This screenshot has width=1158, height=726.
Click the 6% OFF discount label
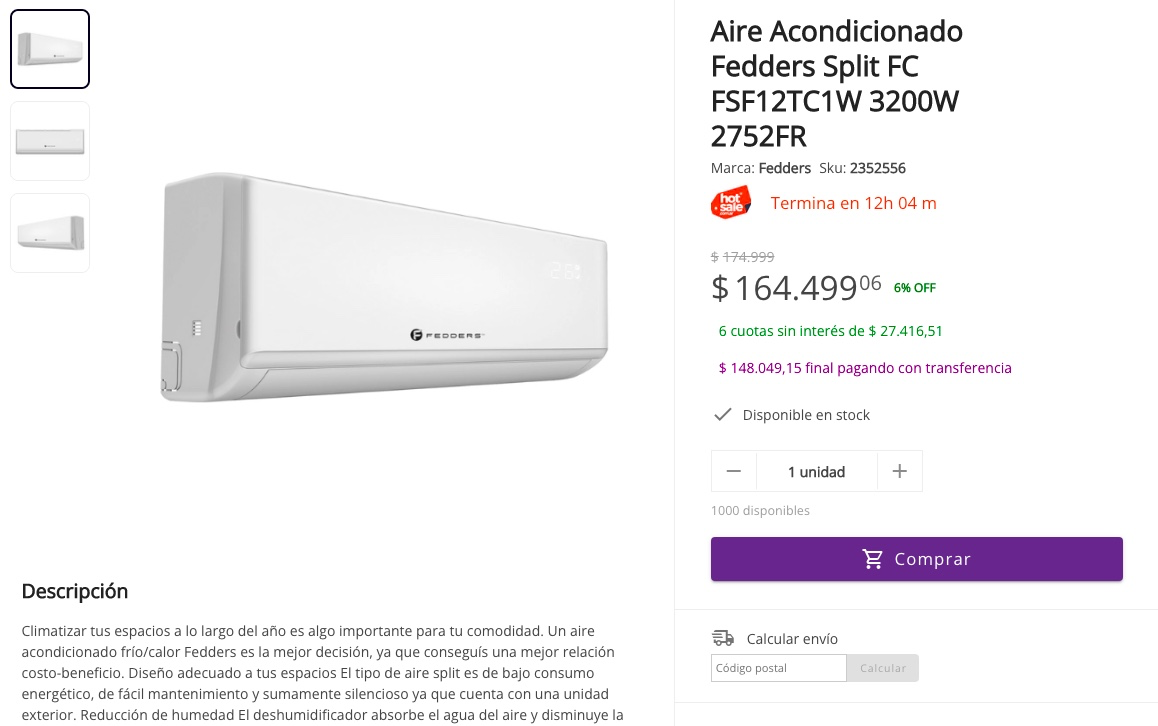click(x=914, y=288)
